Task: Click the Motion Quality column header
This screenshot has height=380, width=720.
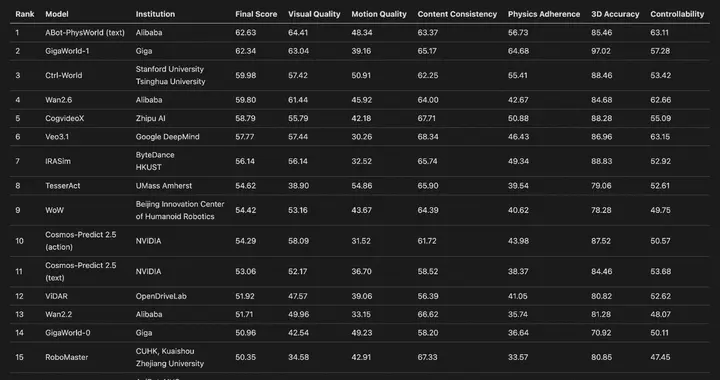Action: click(x=379, y=14)
